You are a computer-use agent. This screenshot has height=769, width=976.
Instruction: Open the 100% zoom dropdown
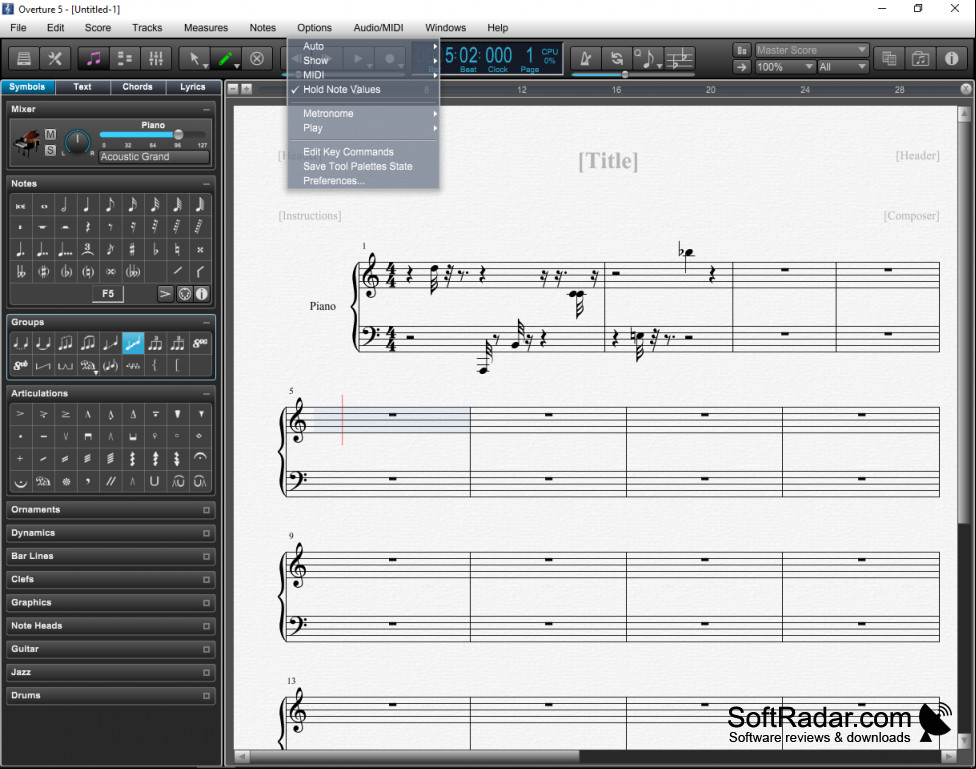pos(784,67)
